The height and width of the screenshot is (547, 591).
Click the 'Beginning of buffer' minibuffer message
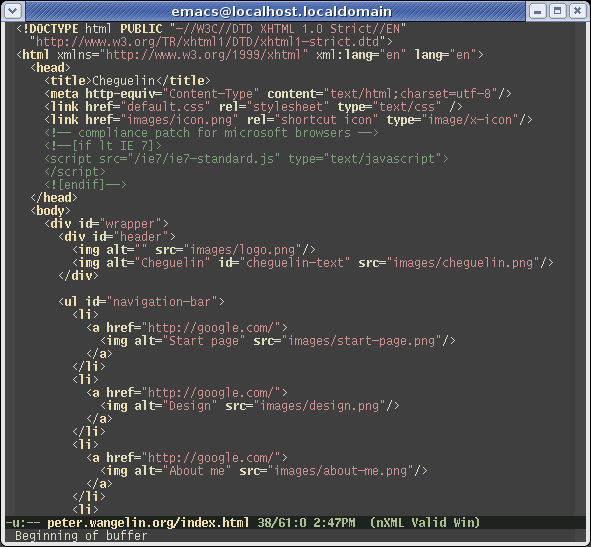81,536
